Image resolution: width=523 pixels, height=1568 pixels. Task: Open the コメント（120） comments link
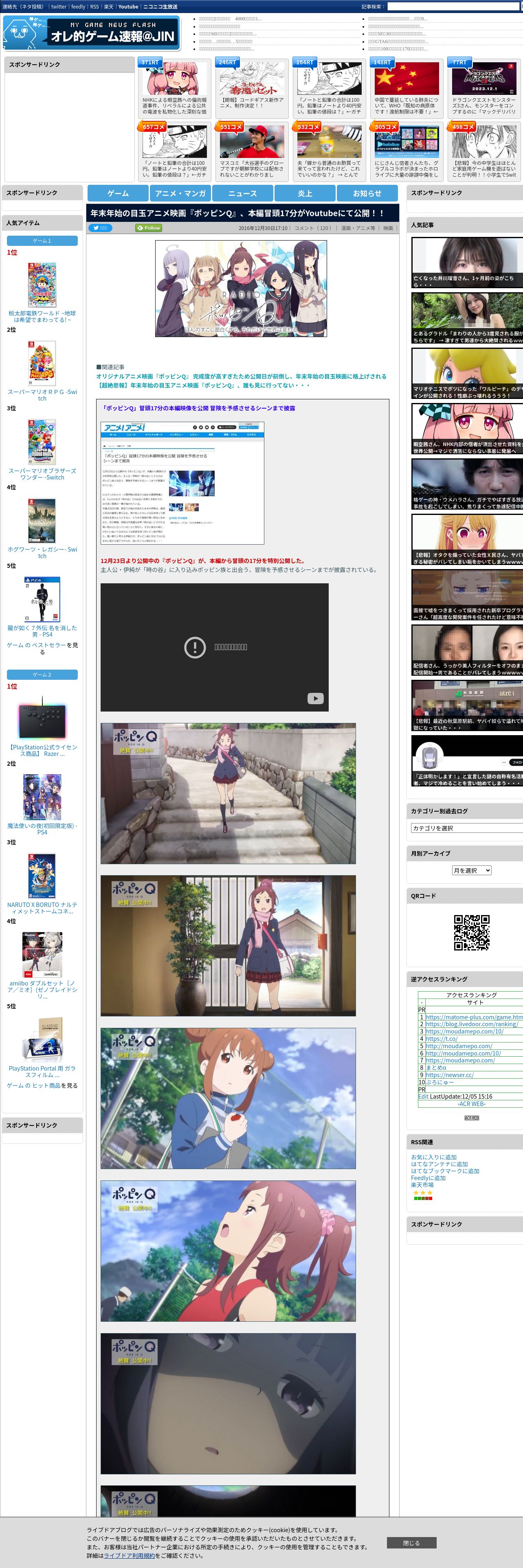coord(314,228)
